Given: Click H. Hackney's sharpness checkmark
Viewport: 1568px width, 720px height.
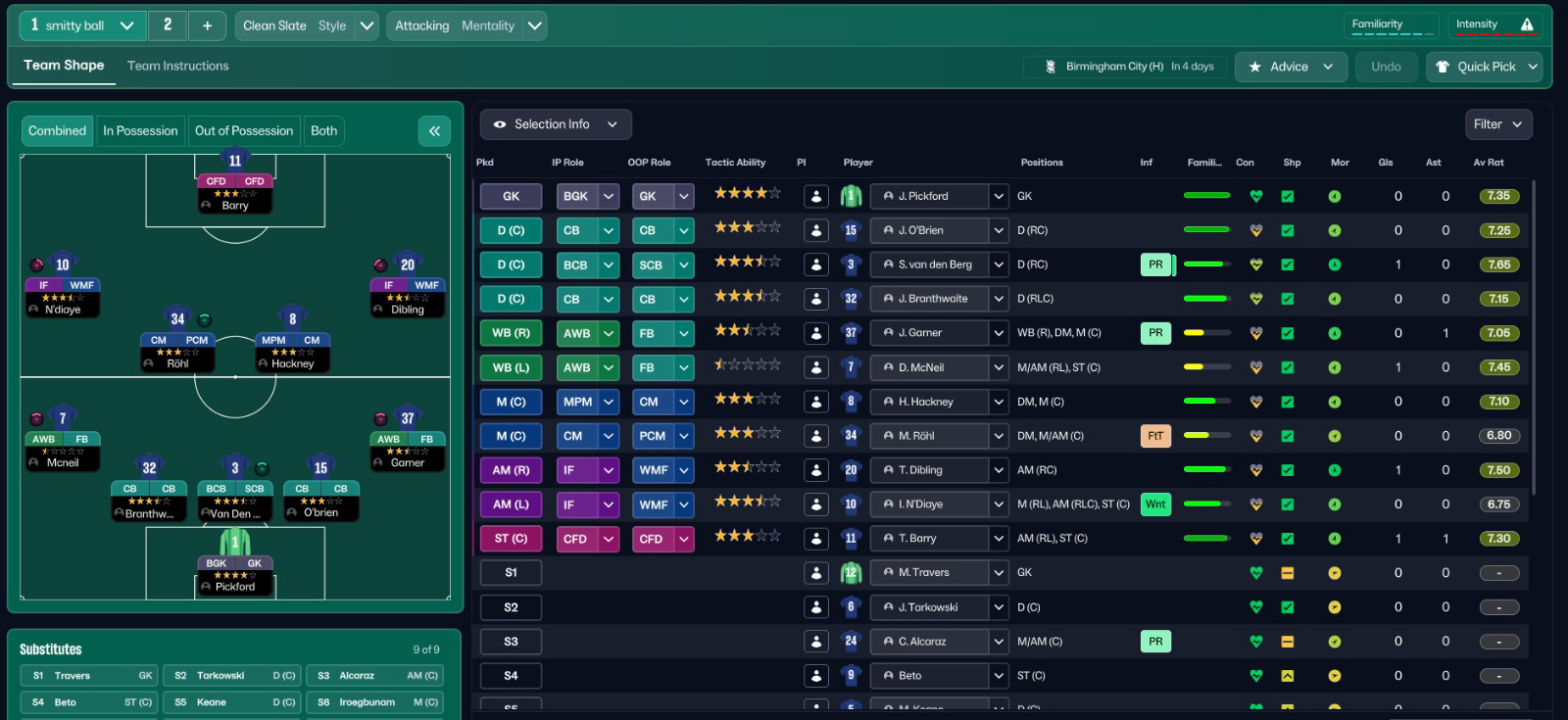Looking at the screenshot, I should (1288, 402).
